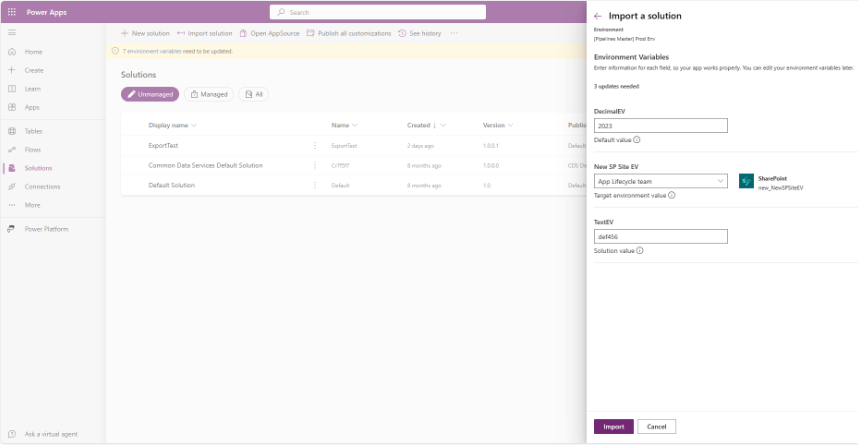Click the DecimalEV input field
The image size is (858, 445).
(660, 126)
